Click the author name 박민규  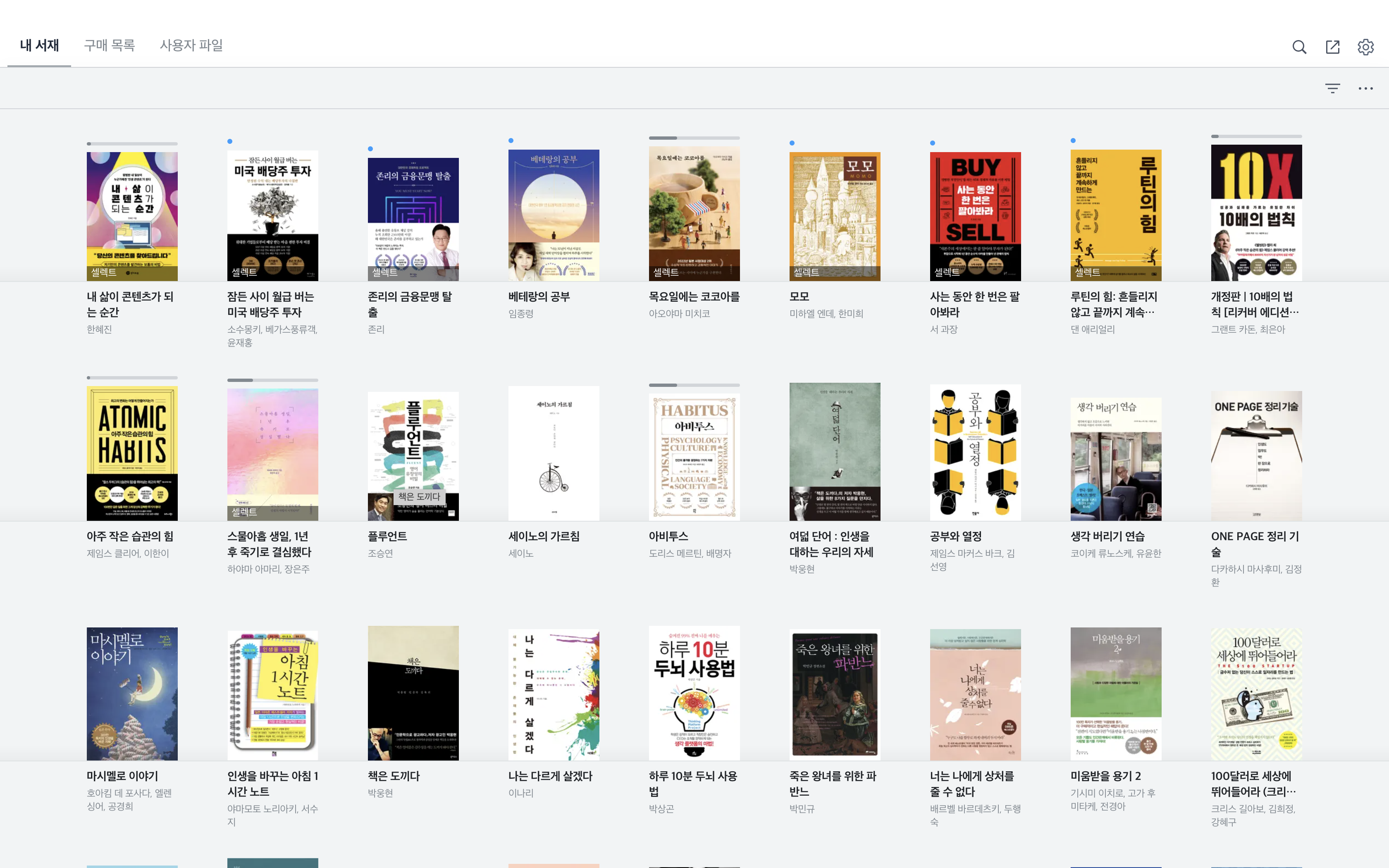click(x=802, y=808)
